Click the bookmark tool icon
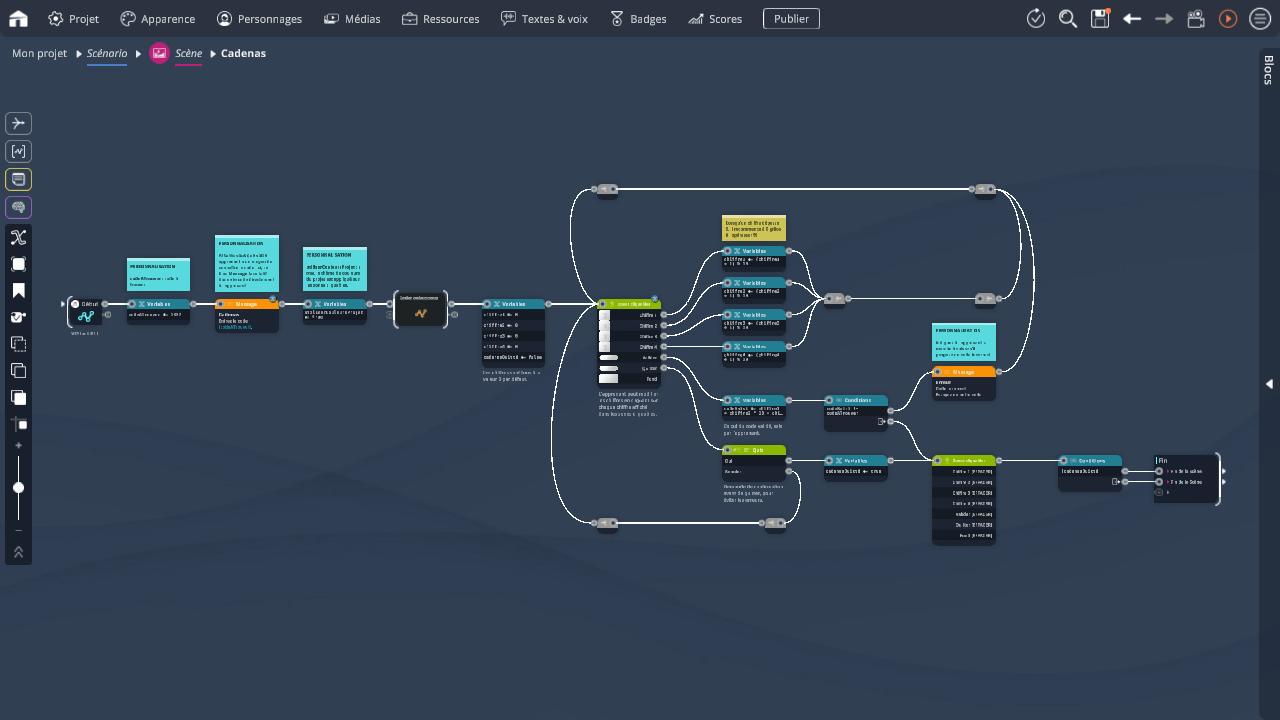 [18, 291]
